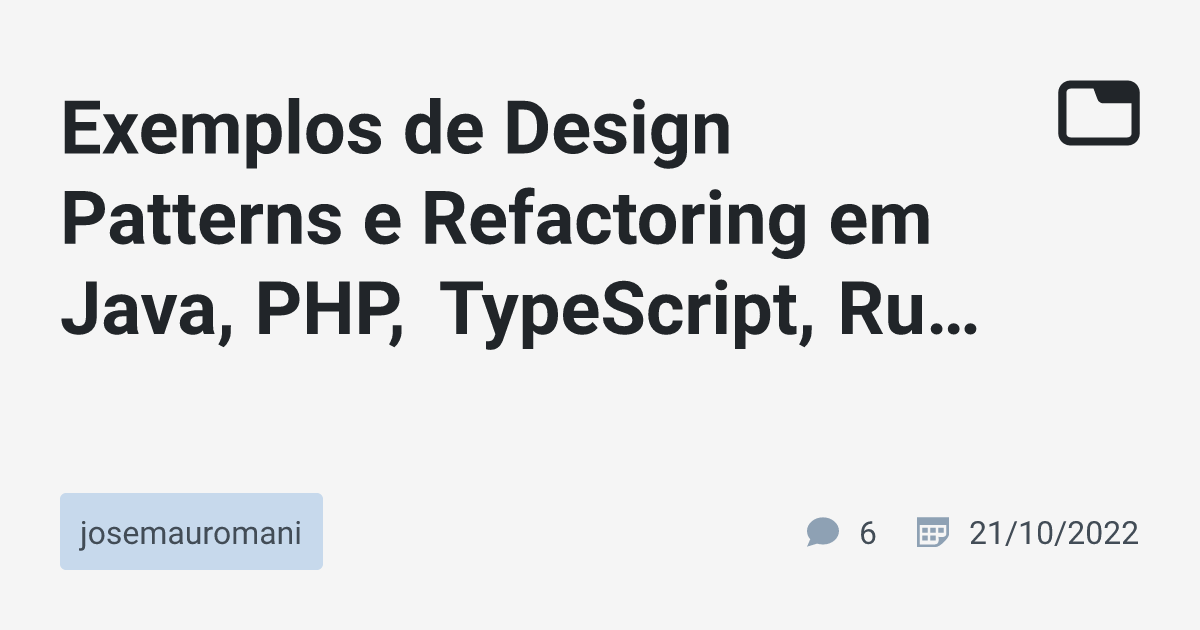
Task: Select the year 2022 in the date
Action: coord(1104,534)
